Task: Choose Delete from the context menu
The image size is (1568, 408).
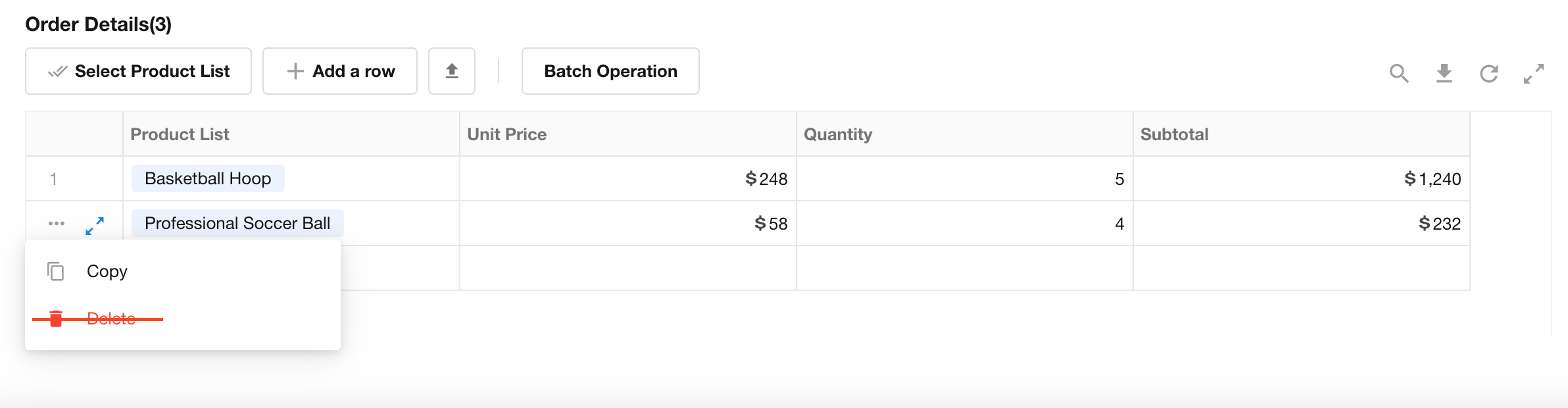Action: [x=111, y=319]
